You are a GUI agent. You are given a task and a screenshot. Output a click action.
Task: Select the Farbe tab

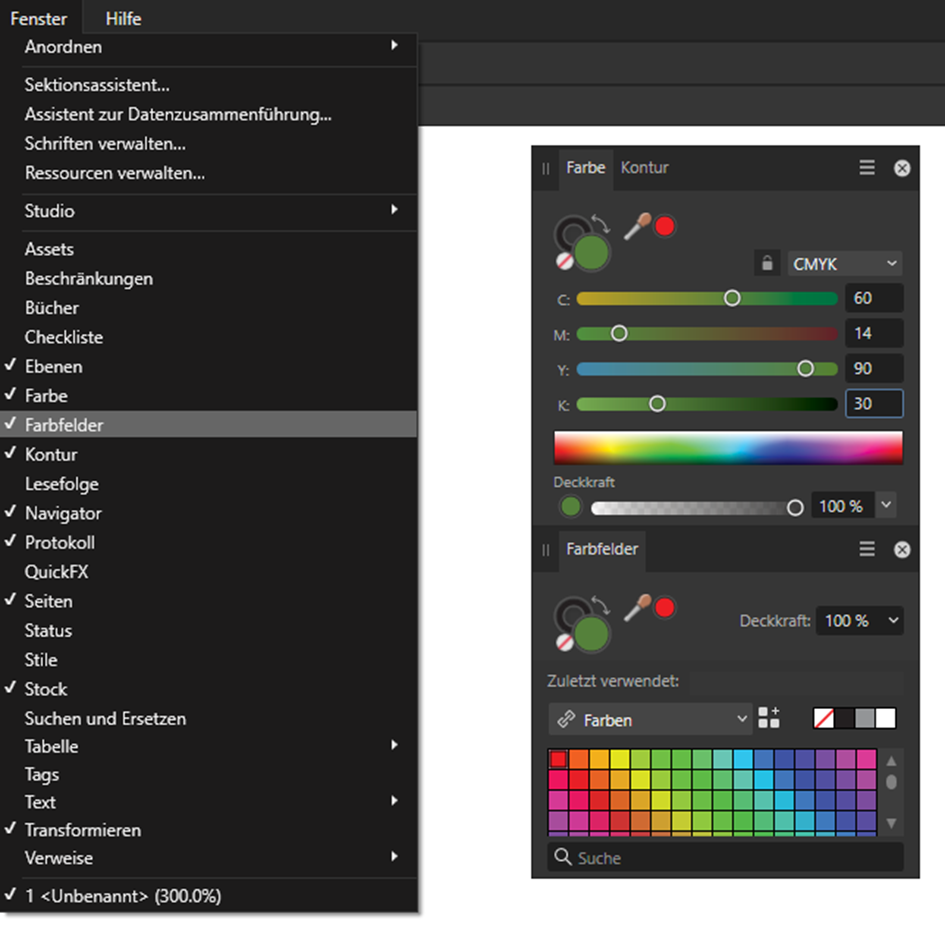click(585, 168)
